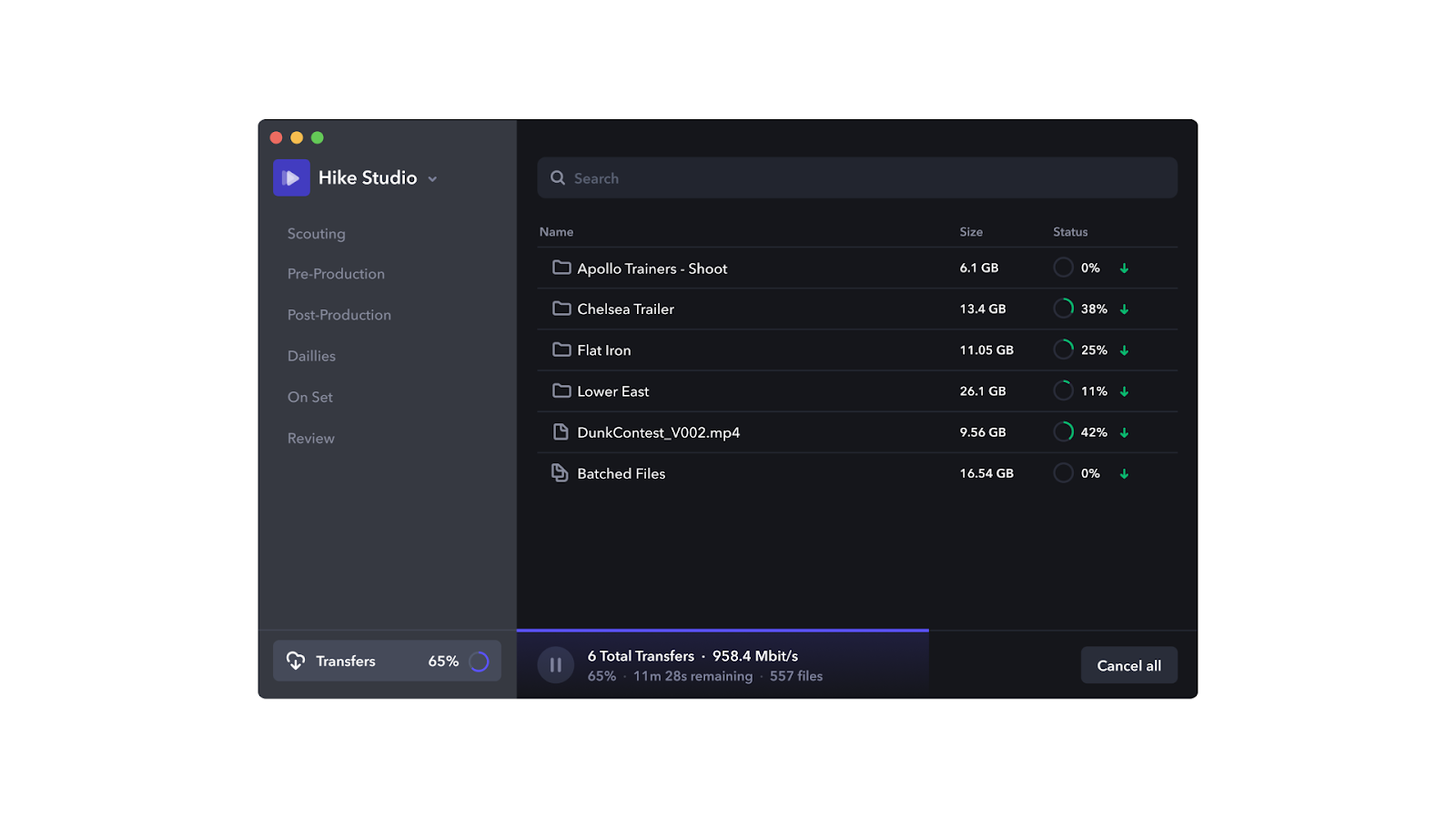Image resolution: width=1456 pixels, height=819 pixels.
Task: Click the 42% progress ring for DunkContest_V002.mp4
Action: (1063, 432)
